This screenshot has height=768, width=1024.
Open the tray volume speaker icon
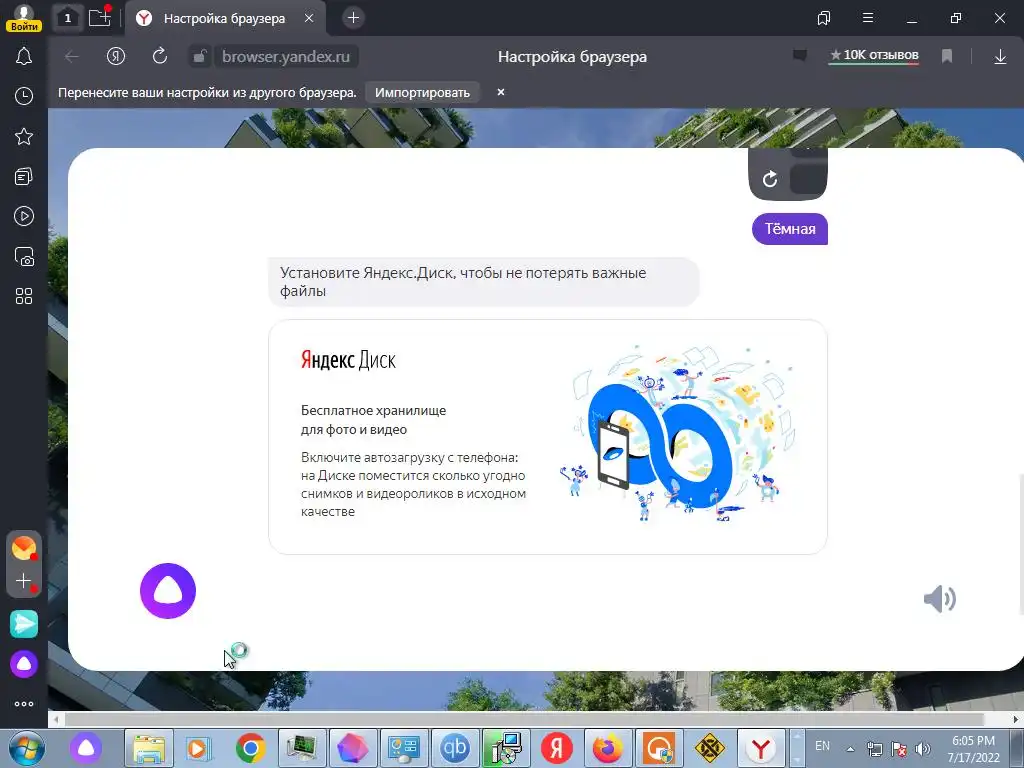(922, 749)
